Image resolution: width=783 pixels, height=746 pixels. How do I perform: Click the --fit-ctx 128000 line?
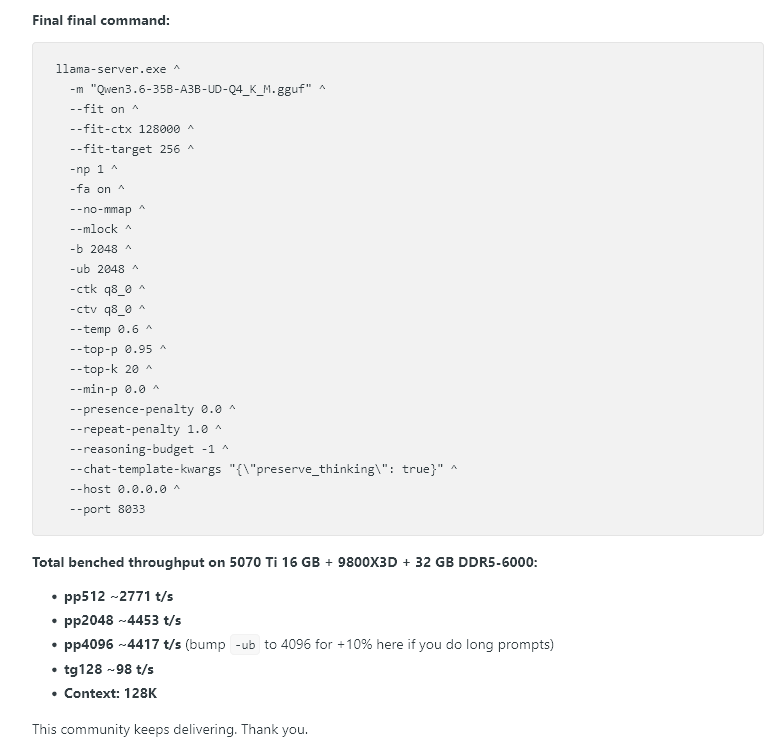[132, 129]
